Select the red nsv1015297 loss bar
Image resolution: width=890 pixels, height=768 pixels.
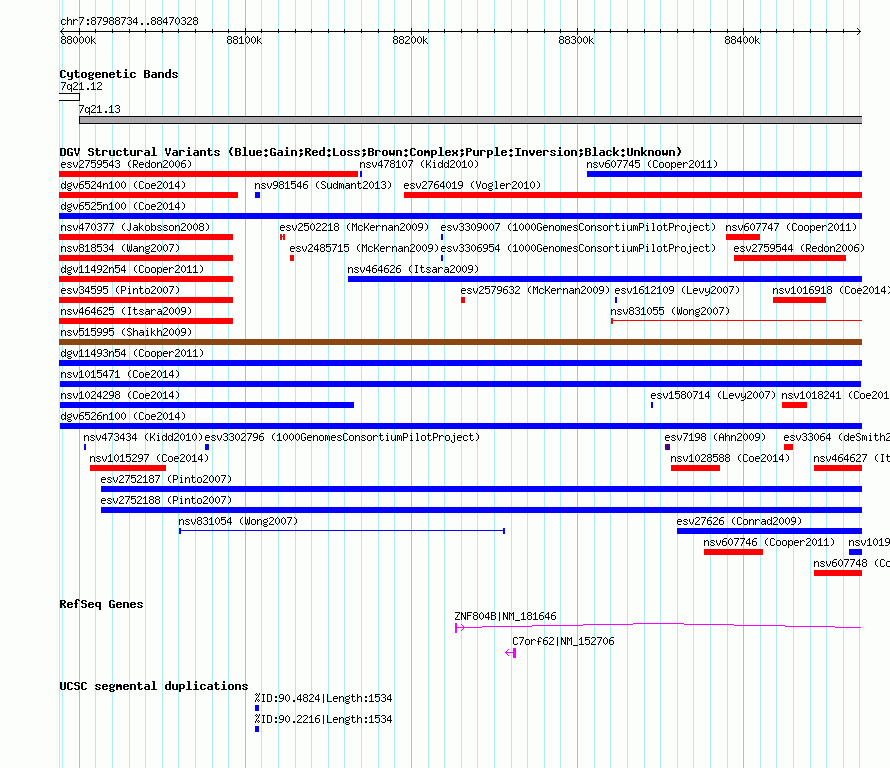coord(128,468)
